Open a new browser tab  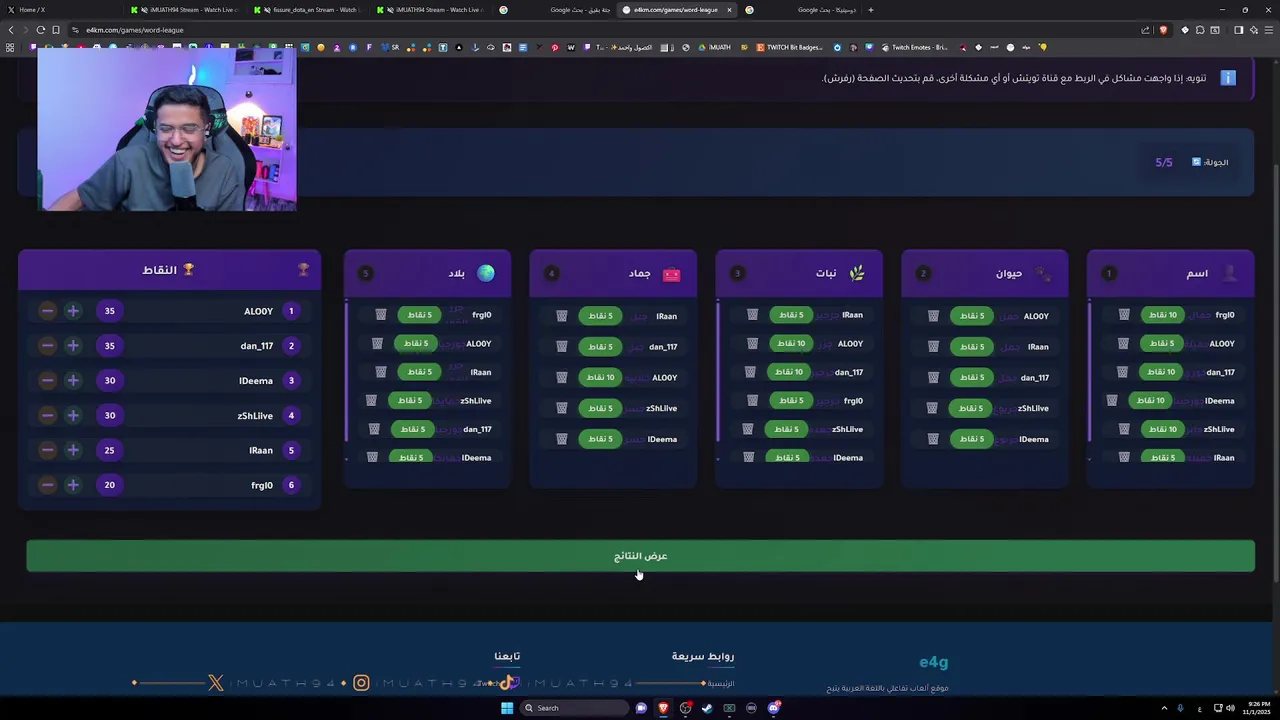(870, 10)
